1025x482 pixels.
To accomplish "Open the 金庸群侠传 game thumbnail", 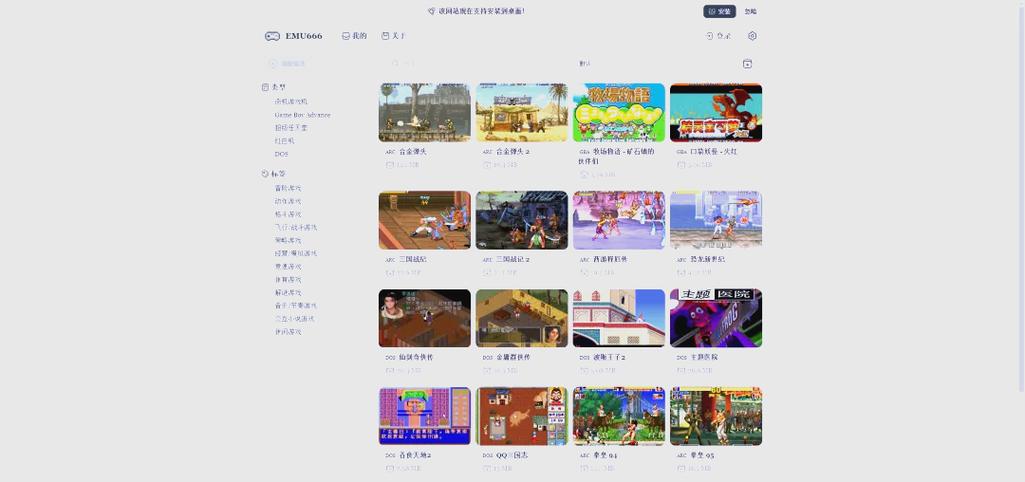I will pos(522,318).
